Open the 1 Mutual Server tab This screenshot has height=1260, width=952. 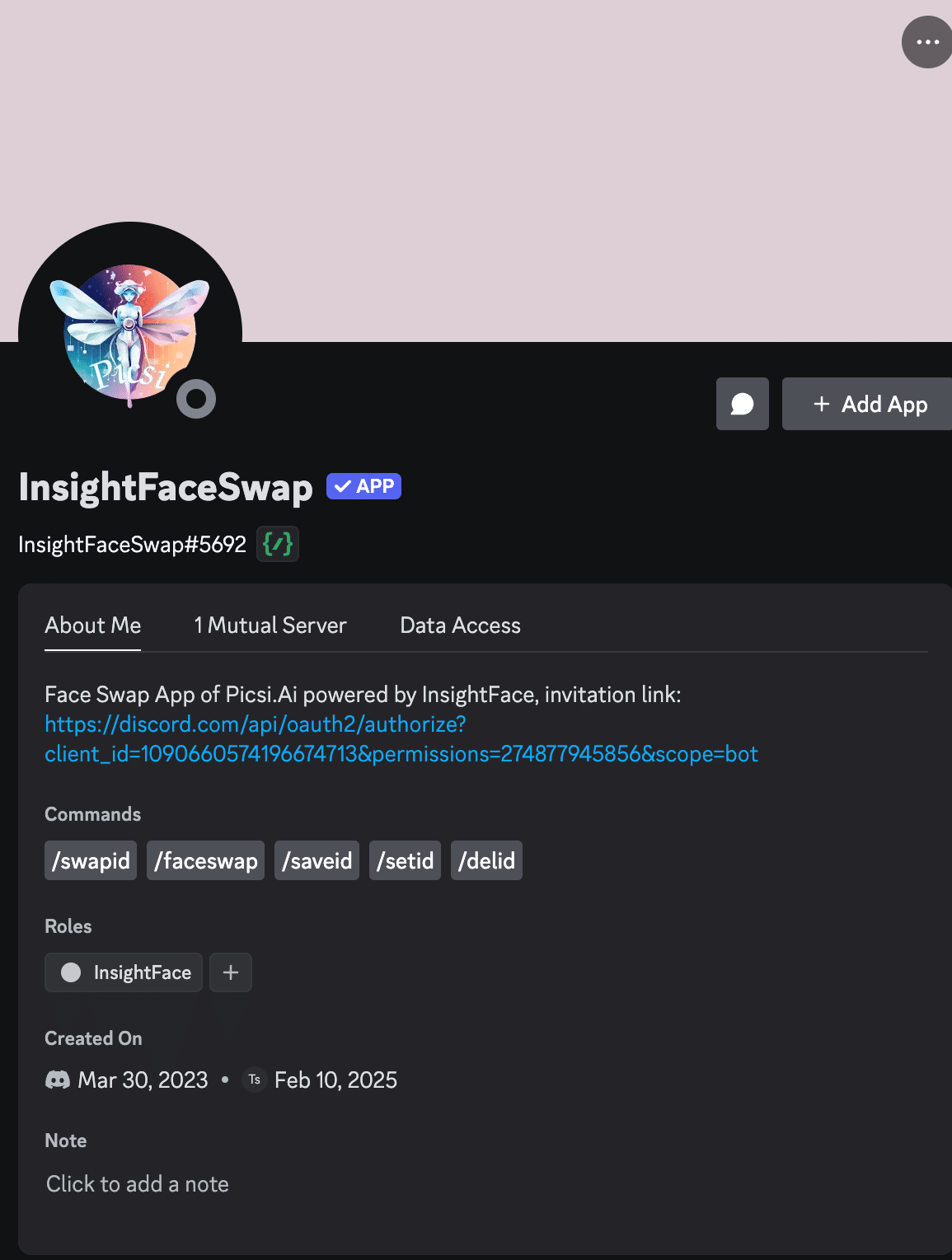pos(270,625)
